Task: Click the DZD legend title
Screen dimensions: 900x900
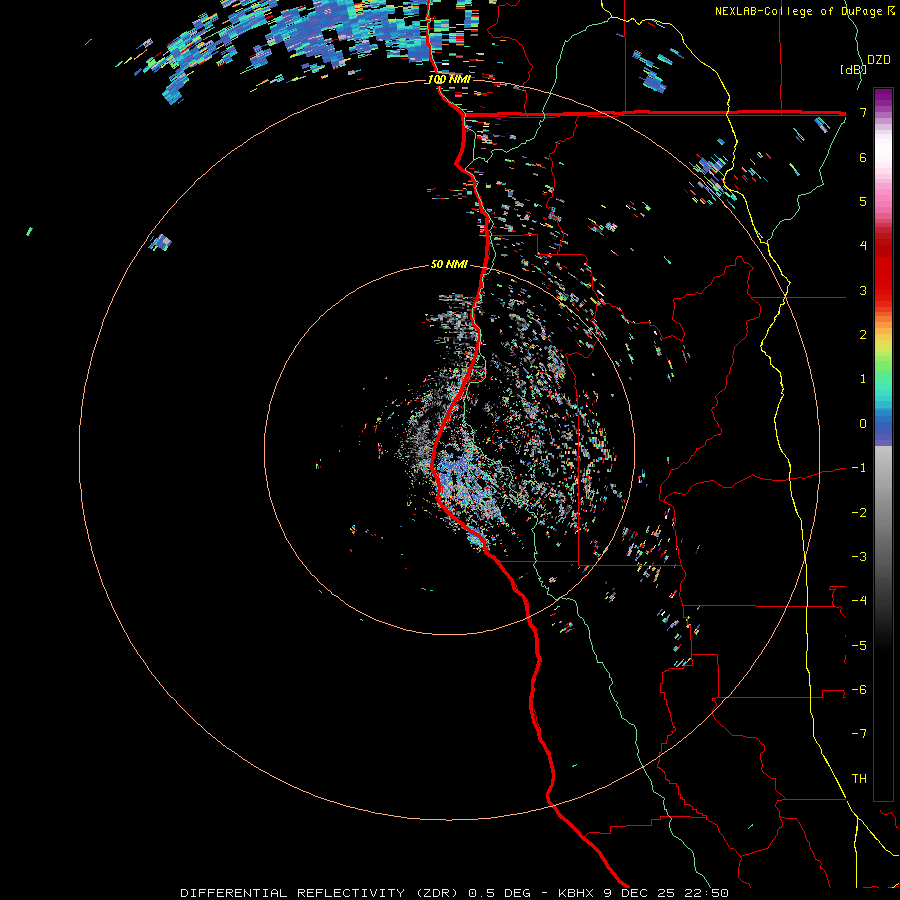Action: coord(879,60)
